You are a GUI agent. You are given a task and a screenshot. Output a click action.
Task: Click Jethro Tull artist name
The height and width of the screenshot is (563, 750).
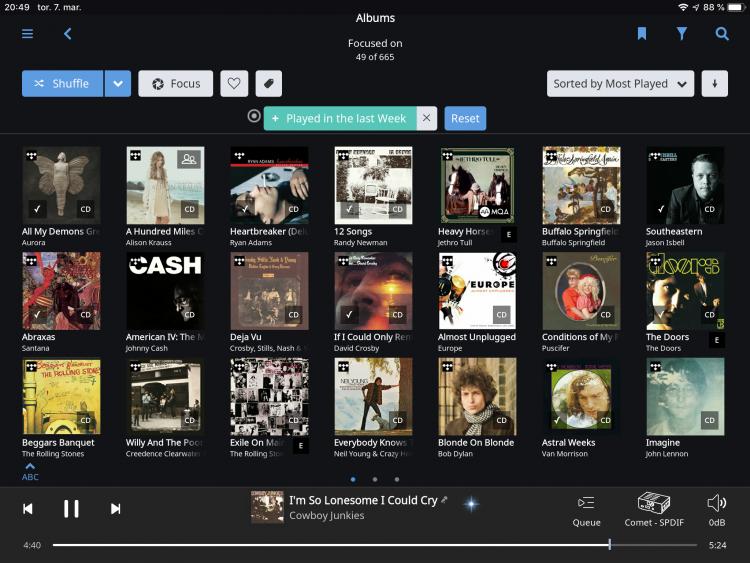pyautogui.click(x=455, y=243)
